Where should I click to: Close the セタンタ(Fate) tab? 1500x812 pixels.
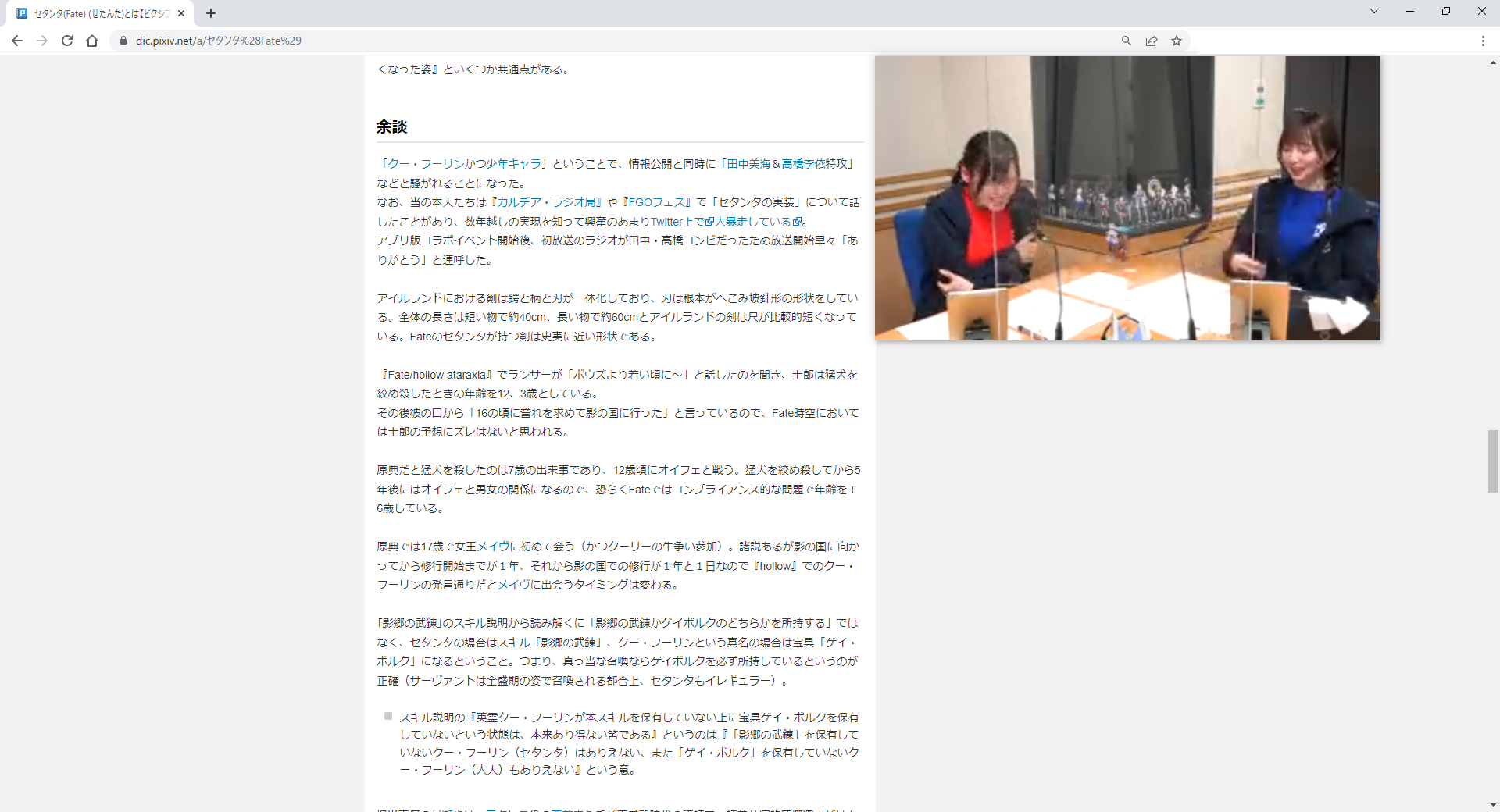(181, 13)
